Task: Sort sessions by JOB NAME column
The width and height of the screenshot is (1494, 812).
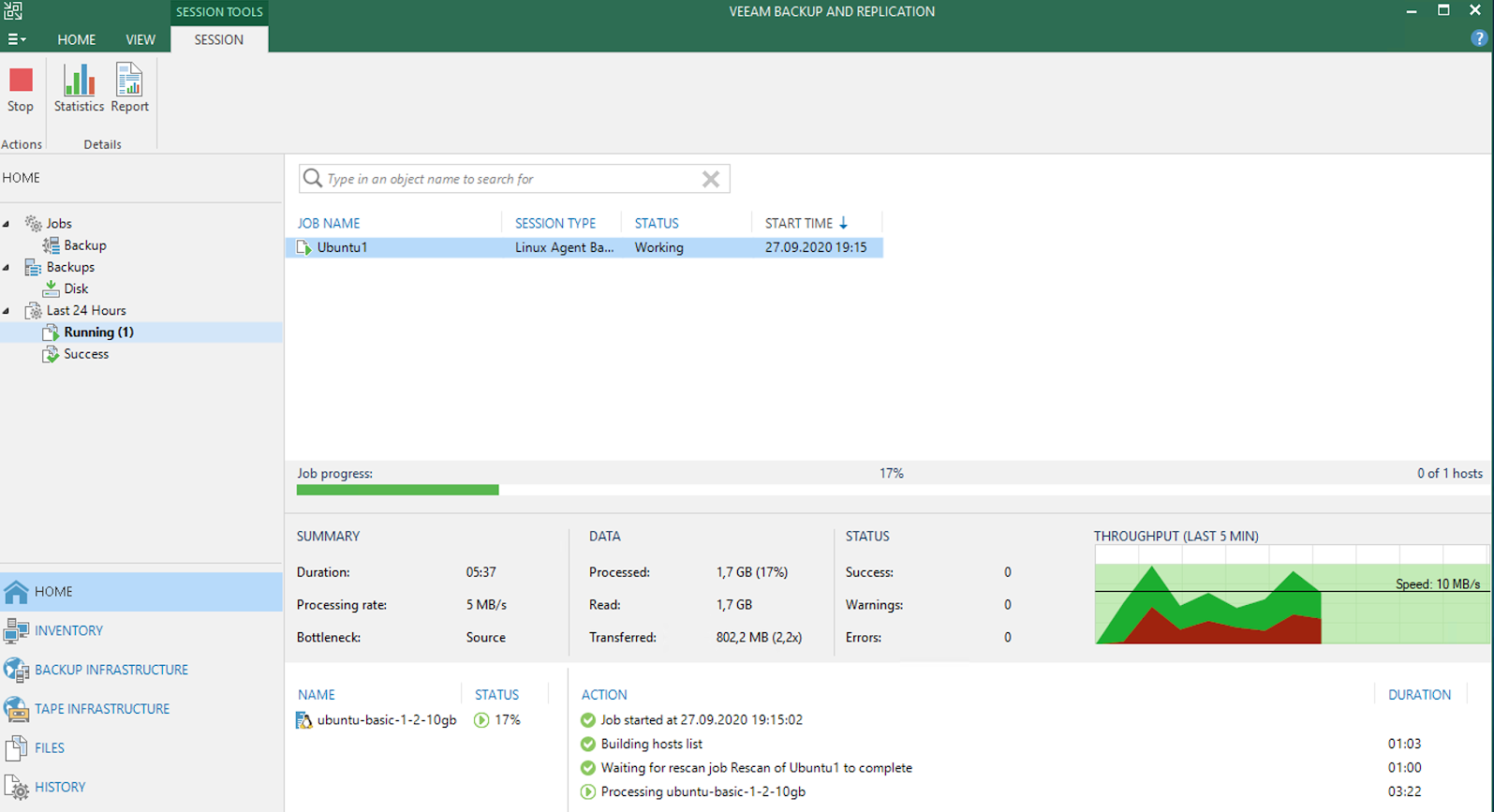Action: pos(329,223)
